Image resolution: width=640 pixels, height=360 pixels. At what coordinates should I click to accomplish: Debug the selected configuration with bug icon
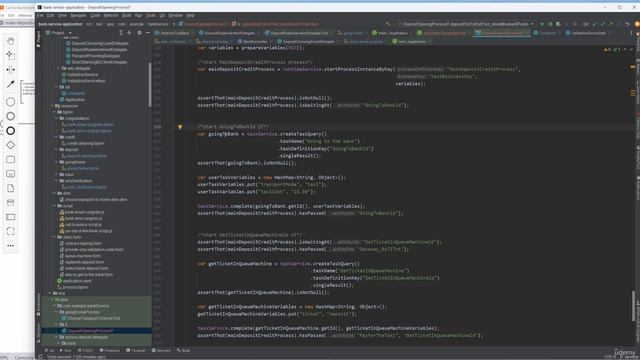[550, 24]
